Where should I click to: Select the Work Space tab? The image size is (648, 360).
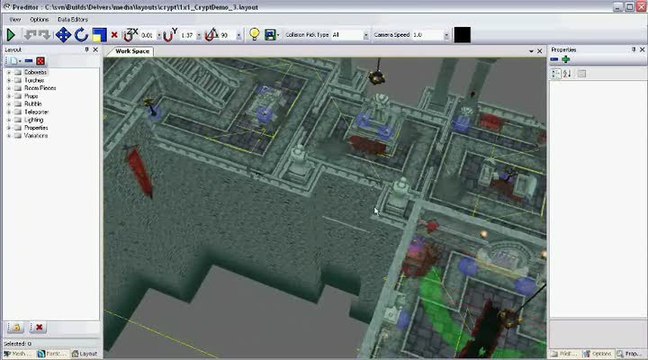pos(132,51)
